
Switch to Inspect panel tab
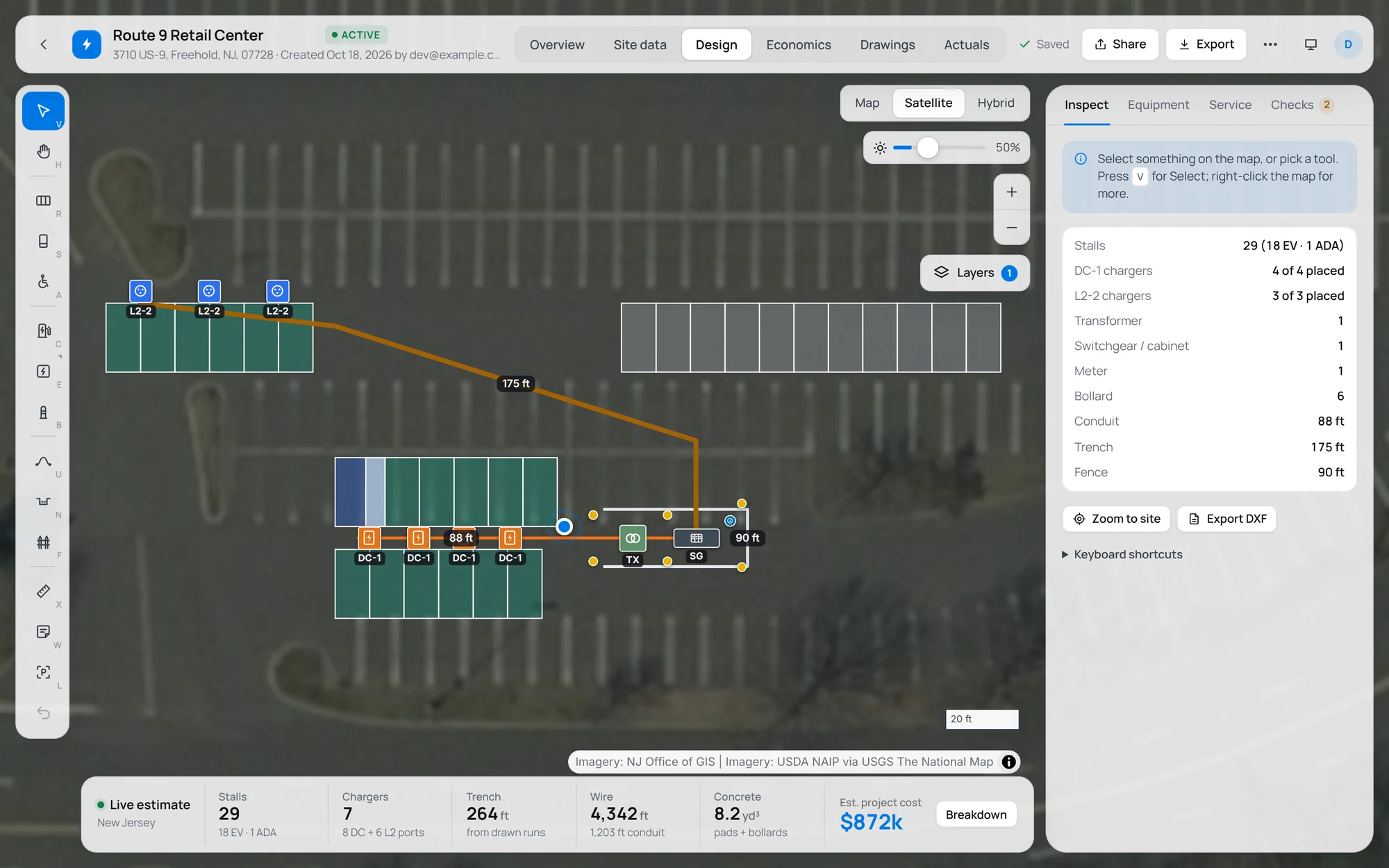pyautogui.click(x=1086, y=105)
